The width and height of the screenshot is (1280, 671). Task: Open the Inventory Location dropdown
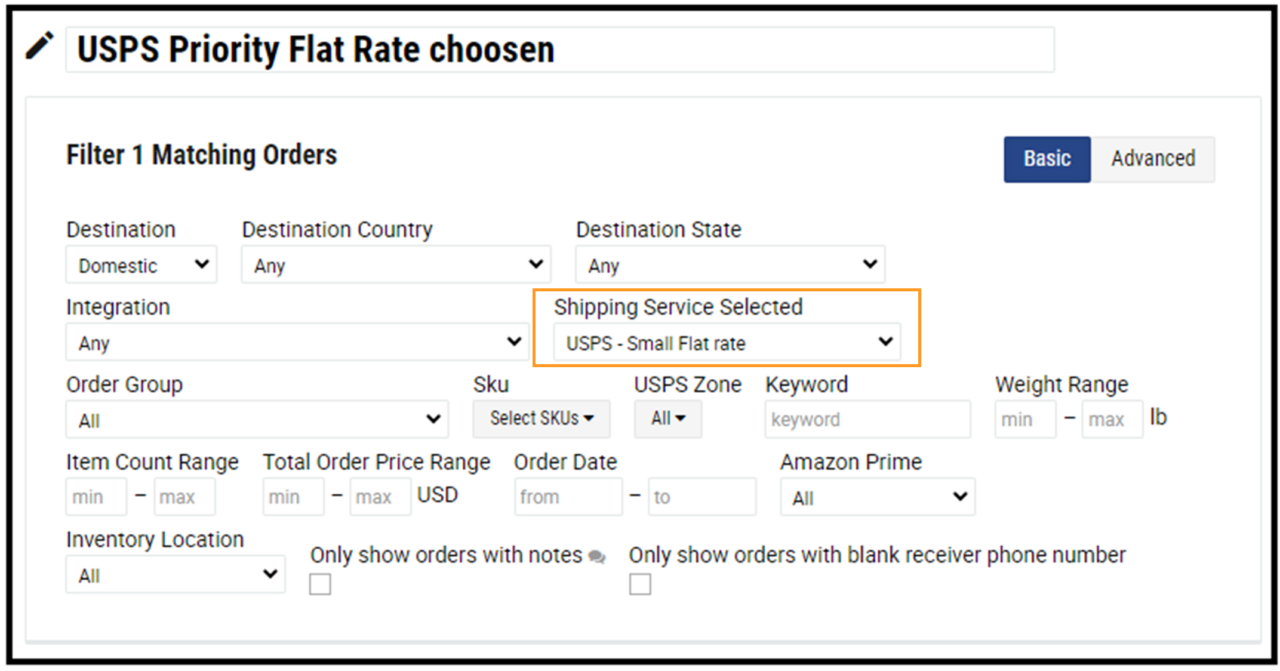174,574
